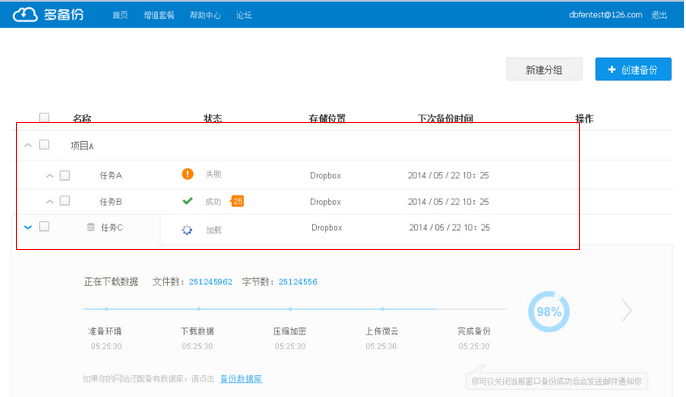Click next backup time of 任务A
This screenshot has height=397, width=686.
[x=448, y=176]
